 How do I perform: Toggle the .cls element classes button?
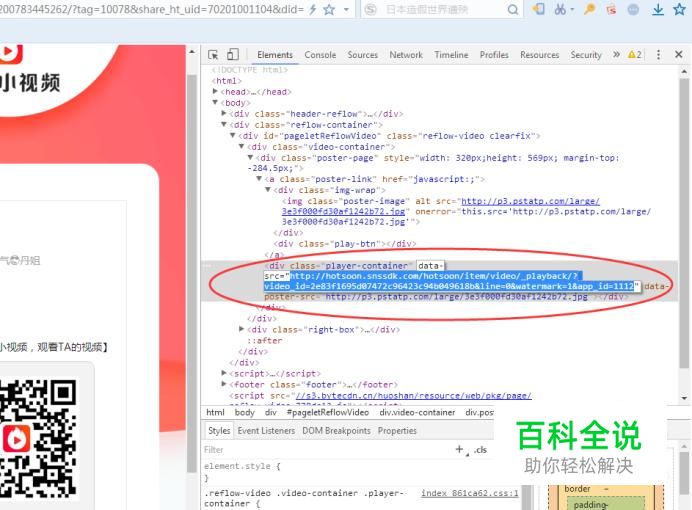[480, 450]
